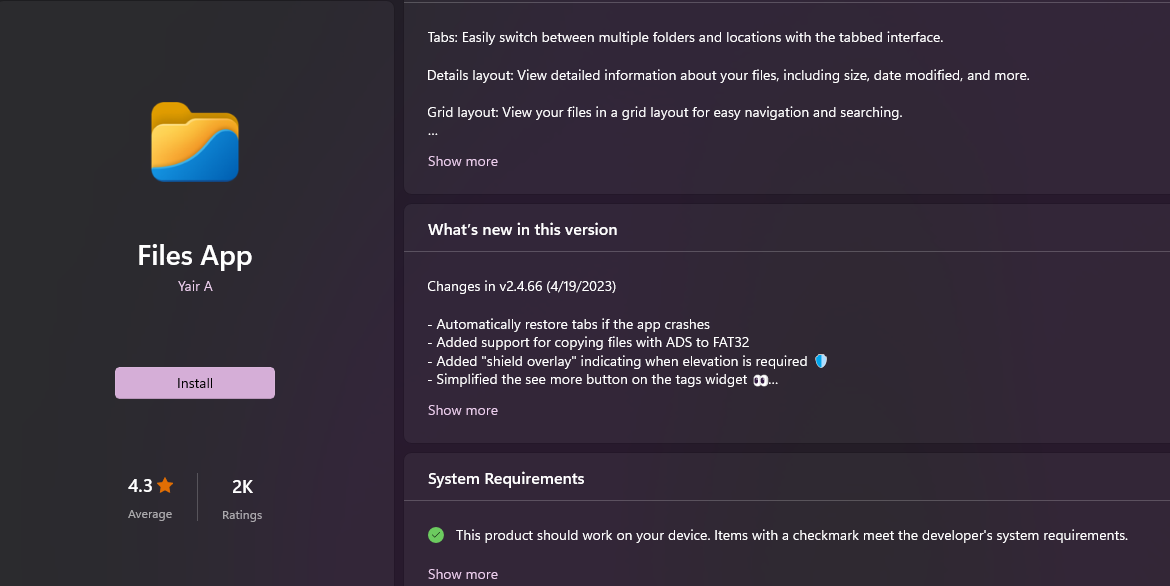Image resolution: width=1170 pixels, height=586 pixels.
Task: Select the System Requirements heading
Action: point(506,479)
